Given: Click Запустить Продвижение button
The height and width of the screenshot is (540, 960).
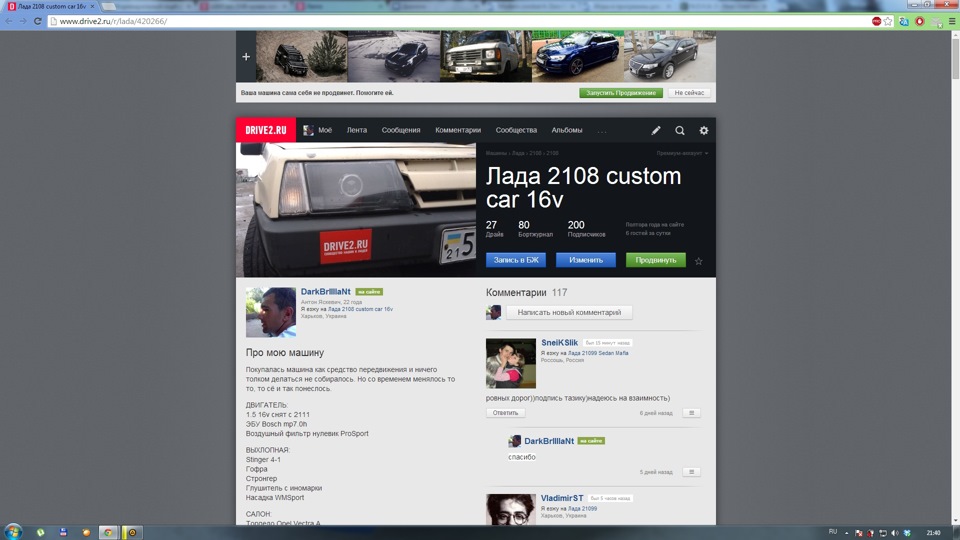Looking at the screenshot, I should click(x=621, y=92).
